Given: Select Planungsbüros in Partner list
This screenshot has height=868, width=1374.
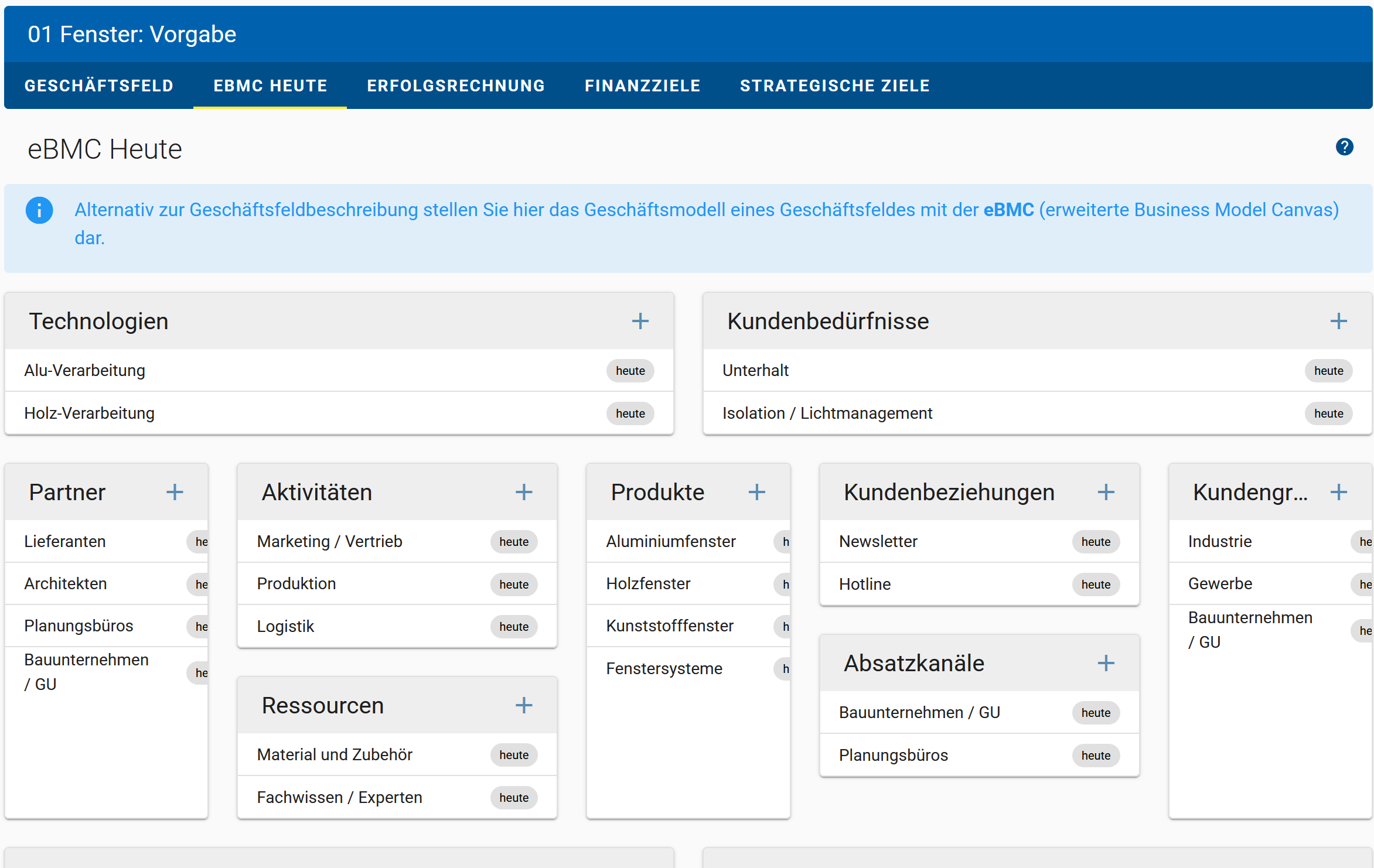Looking at the screenshot, I should click(x=107, y=626).
